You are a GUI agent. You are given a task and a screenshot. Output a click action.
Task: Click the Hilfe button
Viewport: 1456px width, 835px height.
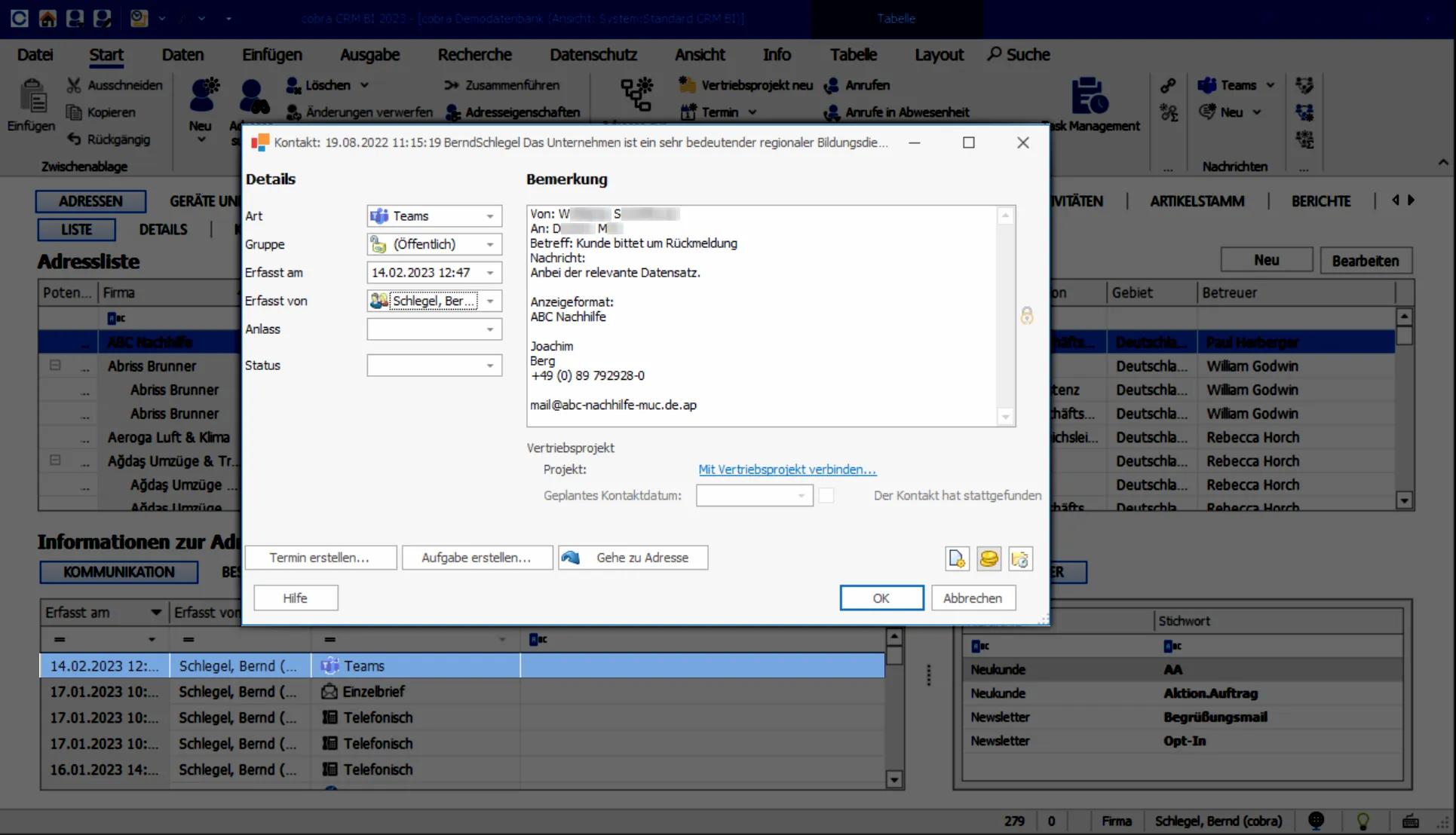pyautogui.click(x=296, y=598)
